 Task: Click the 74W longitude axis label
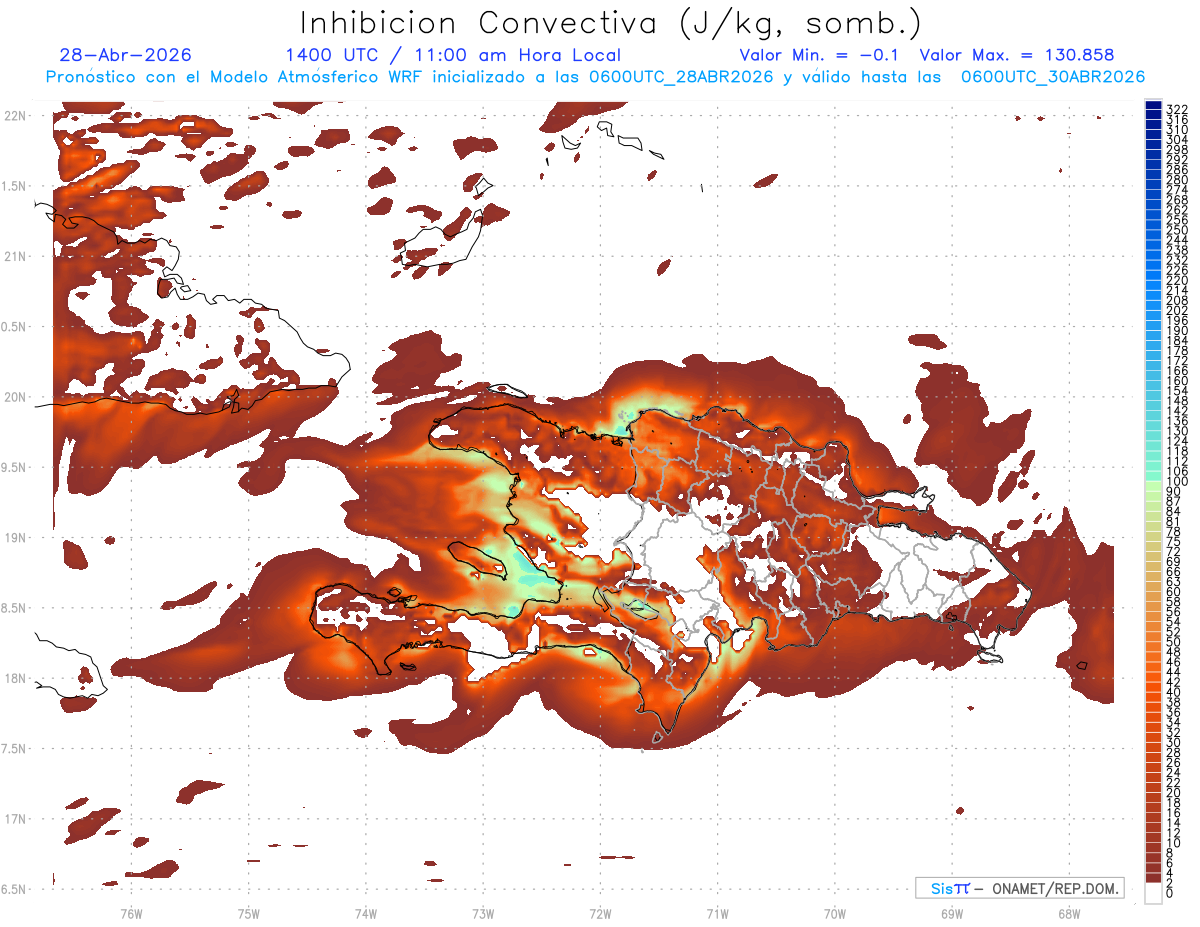(365, 913)
